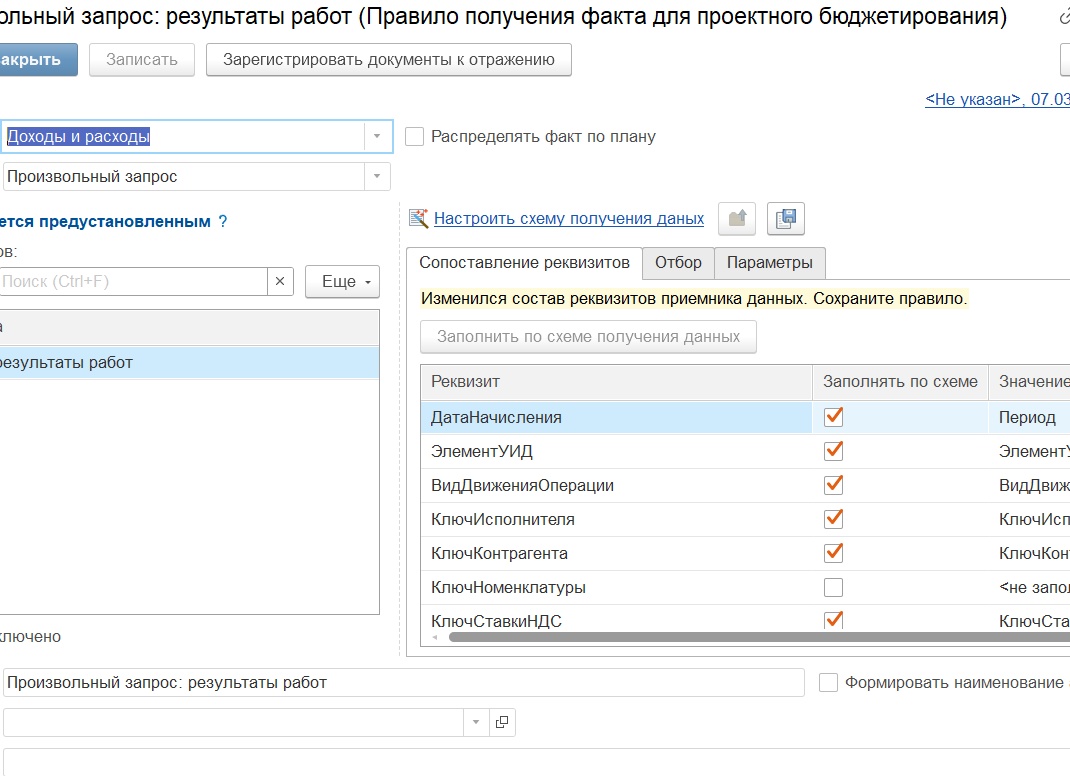Open the Настроить схему получения даных link
This screenshot has width=1070, height=776.
point(569,218)
